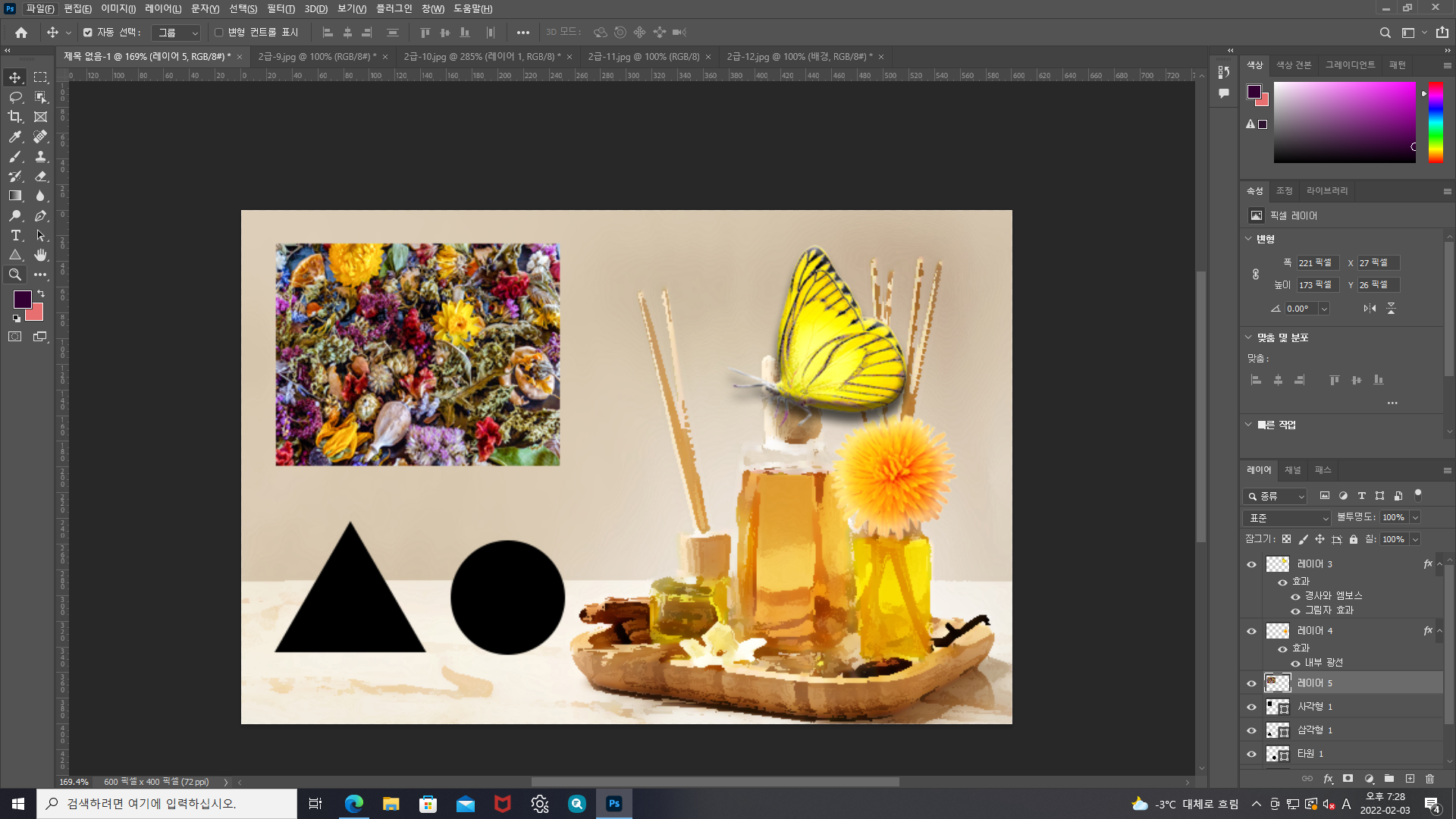Select the Eyedropper tool
Image resolution: width=1456 pixels, height=819 pixels.
(x=15, y=136)
